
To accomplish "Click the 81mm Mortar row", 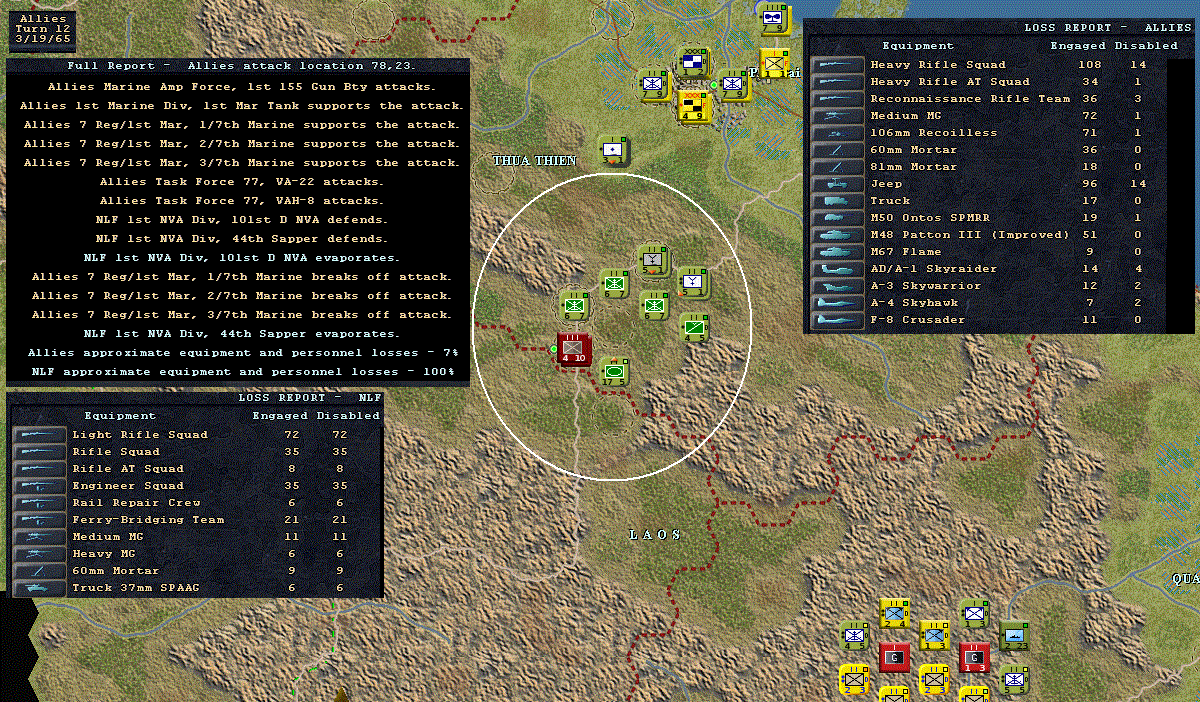I will 990,167.
